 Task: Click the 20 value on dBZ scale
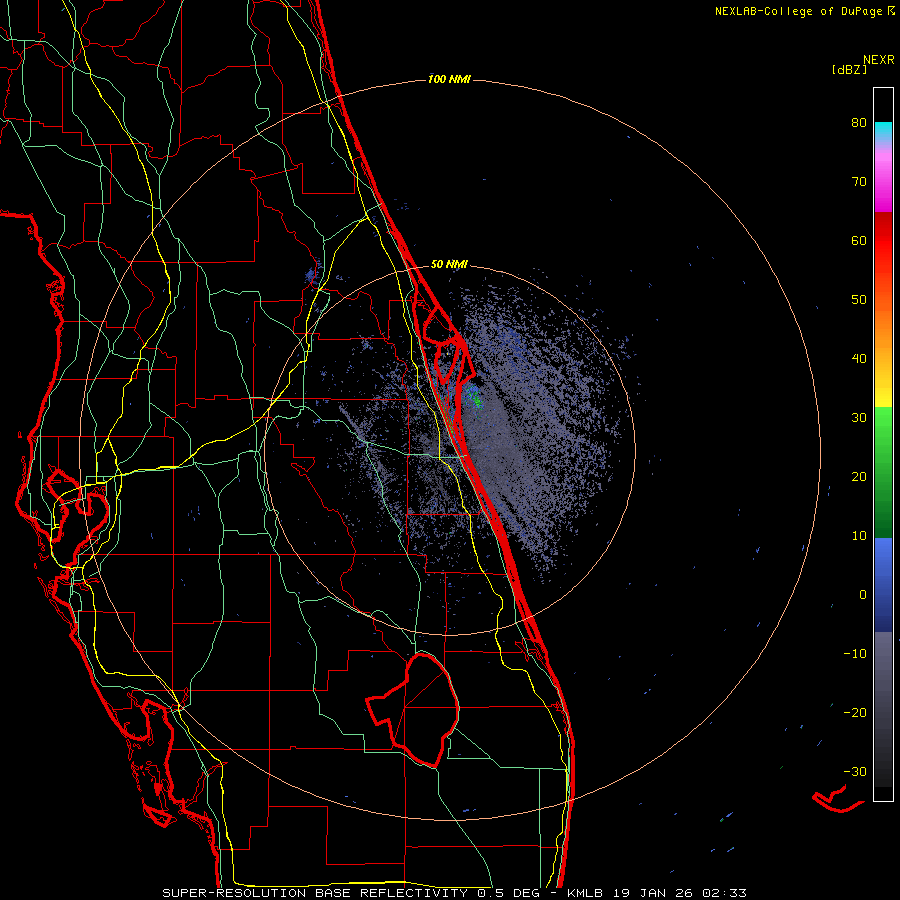tap(859, 476)
